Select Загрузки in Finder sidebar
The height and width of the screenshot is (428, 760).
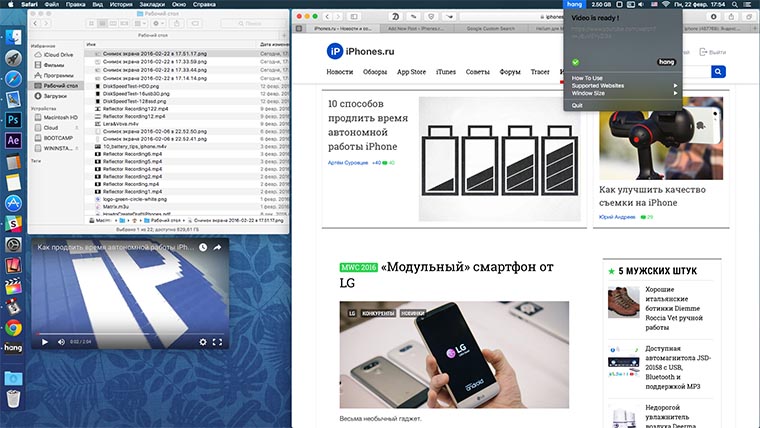[x=55, y=96]
